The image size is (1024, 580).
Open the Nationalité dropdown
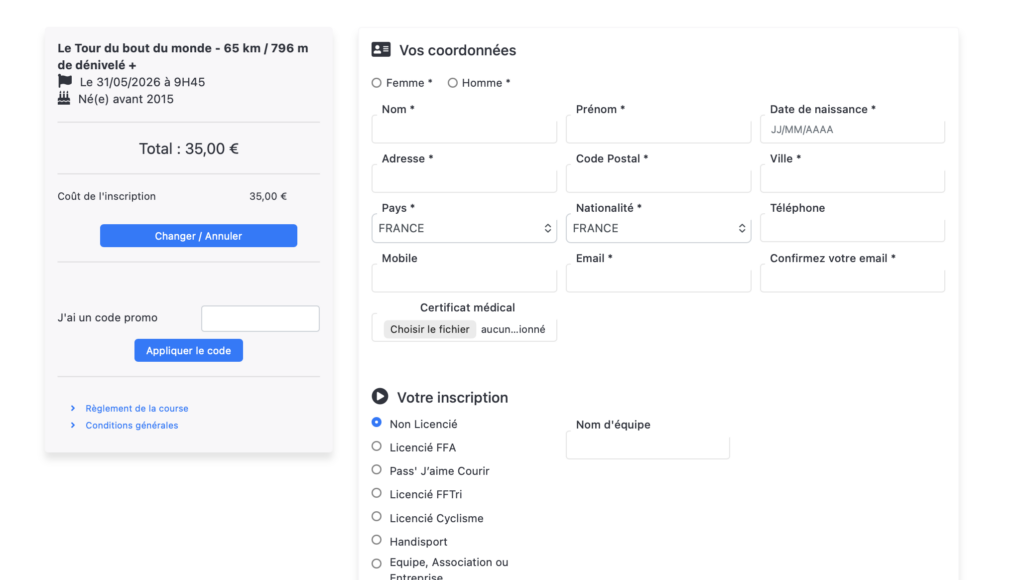[658, 228]
